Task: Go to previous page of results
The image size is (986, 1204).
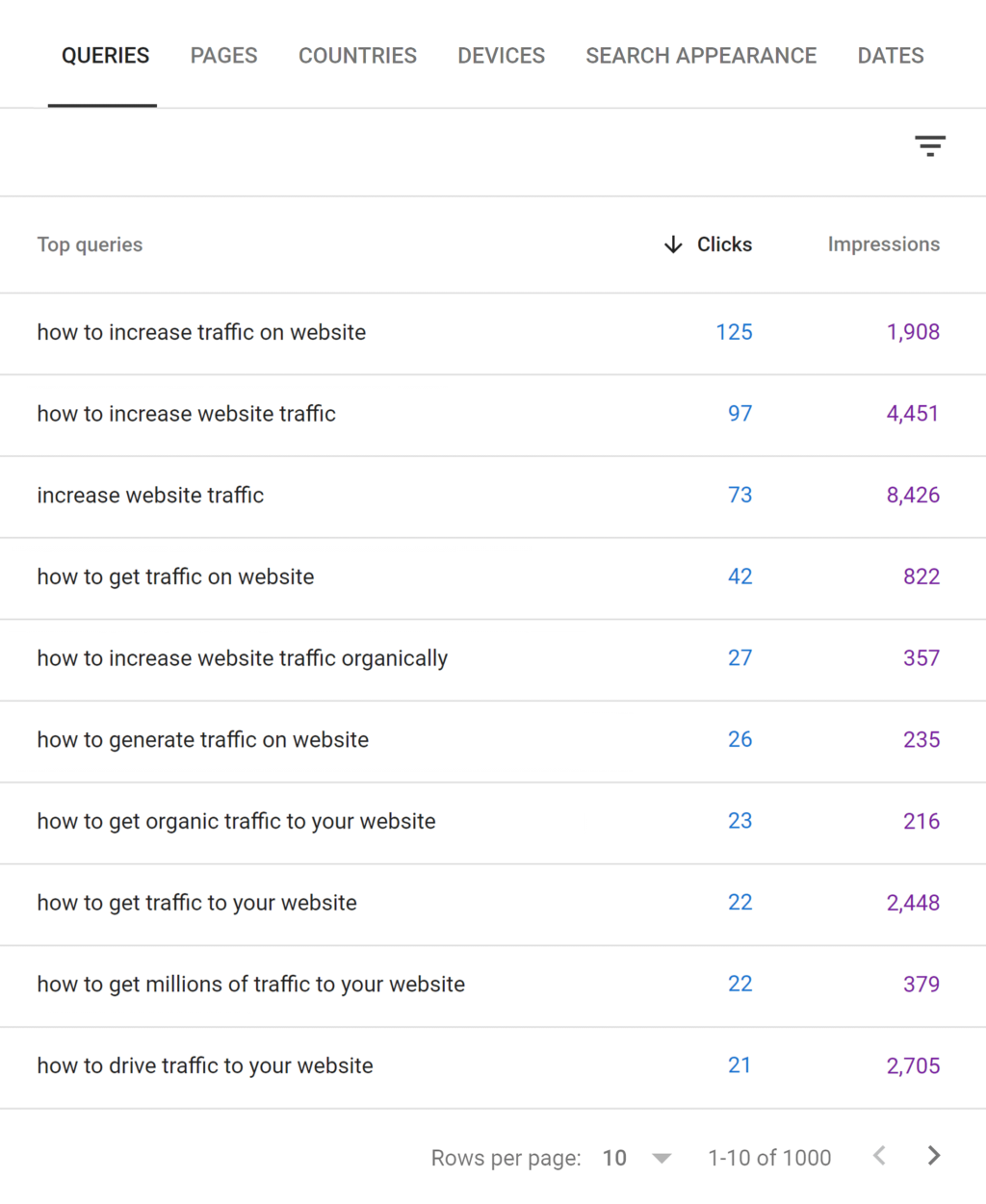Action: pyautogui.click(x=879, y=1156)
